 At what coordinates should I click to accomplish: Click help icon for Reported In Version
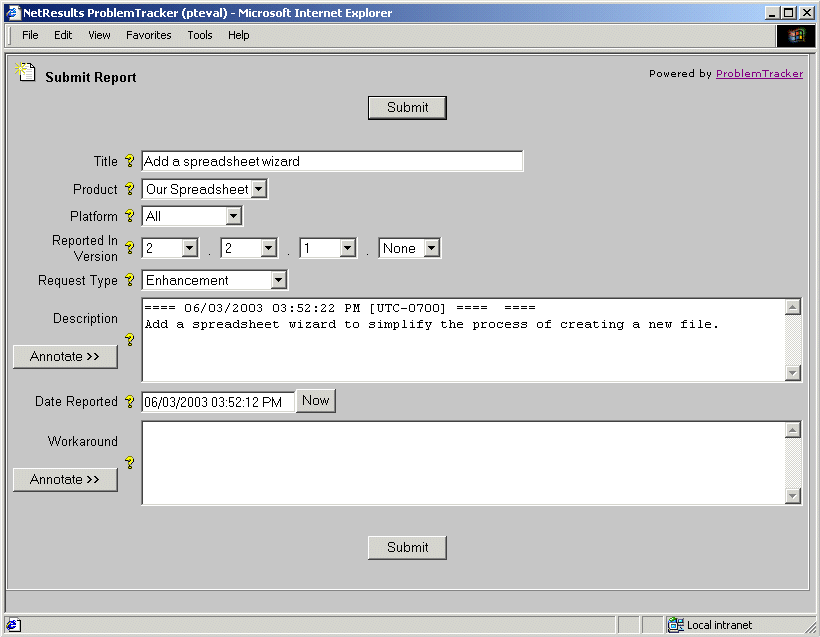coord(129,248)
